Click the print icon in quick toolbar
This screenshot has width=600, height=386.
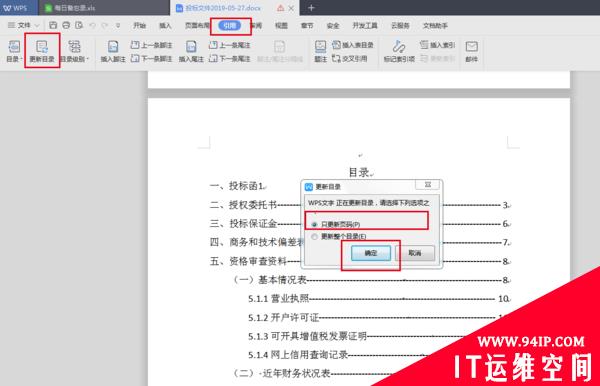coord(66,25)
